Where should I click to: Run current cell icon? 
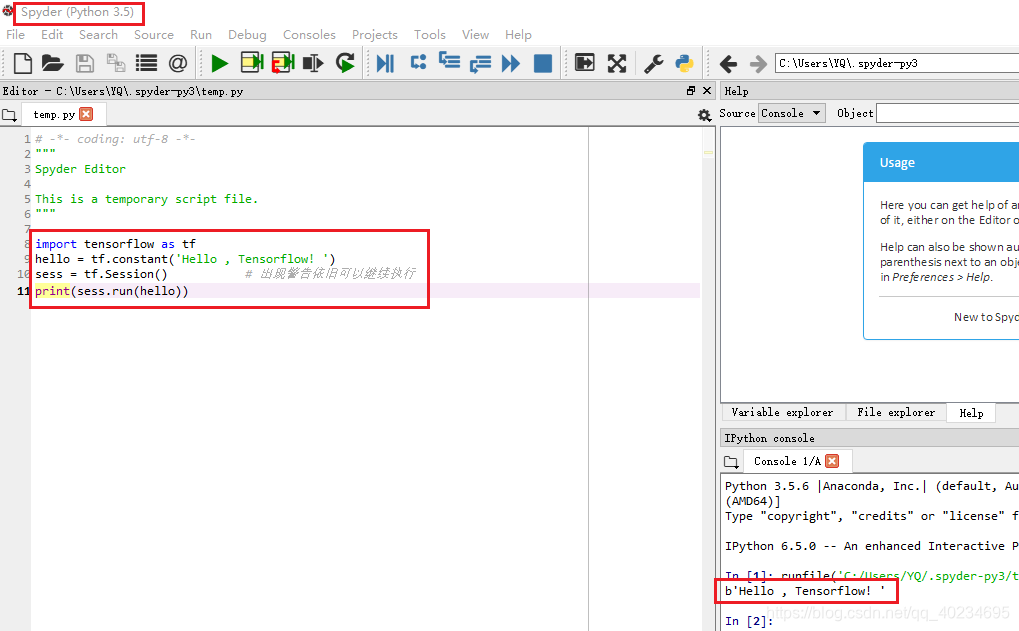pyautogui.click(x=252, y=62)
